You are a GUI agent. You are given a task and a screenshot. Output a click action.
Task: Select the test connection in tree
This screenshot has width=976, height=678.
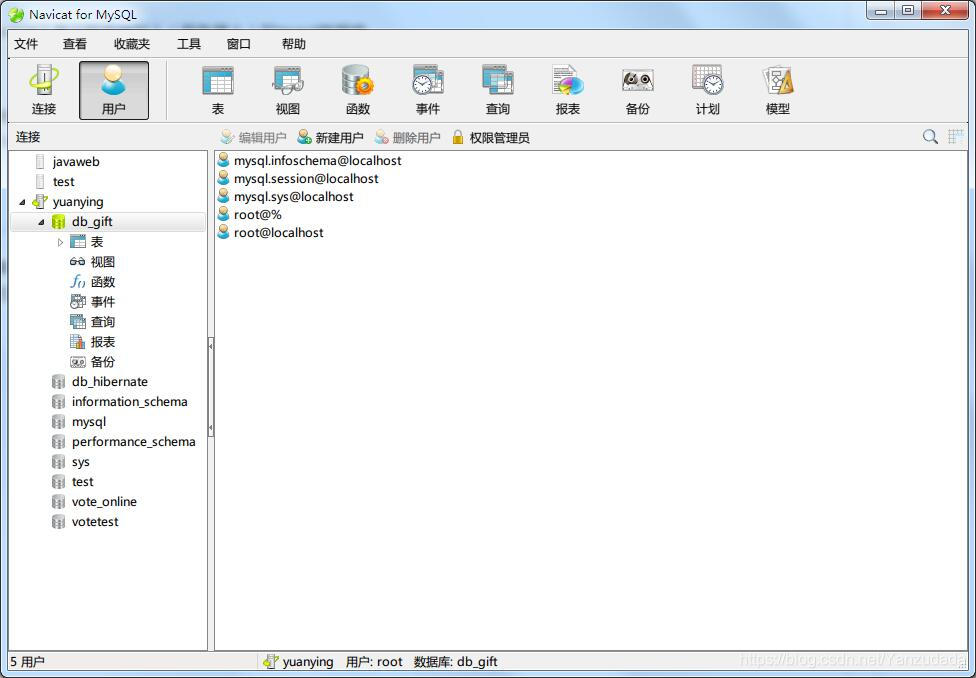63,182
